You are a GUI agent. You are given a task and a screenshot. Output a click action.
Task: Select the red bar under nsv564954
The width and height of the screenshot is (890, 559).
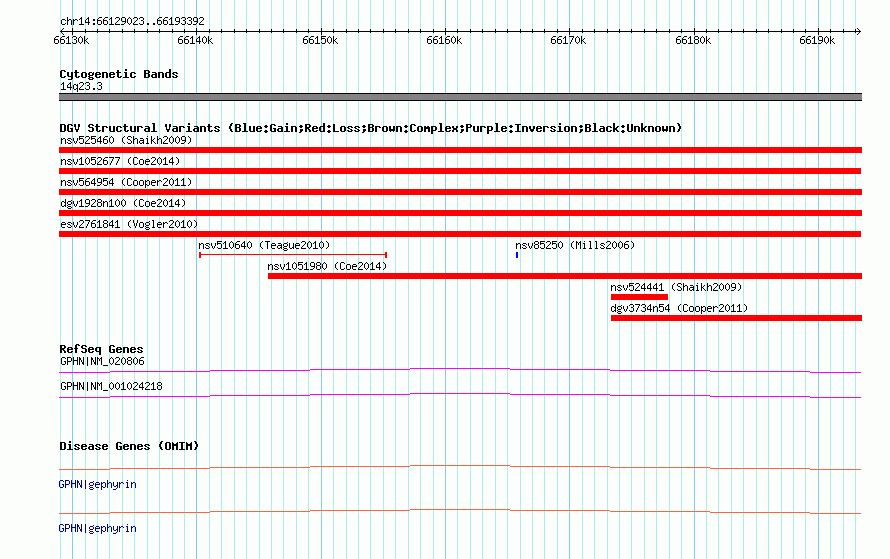(x=460, y=192)
